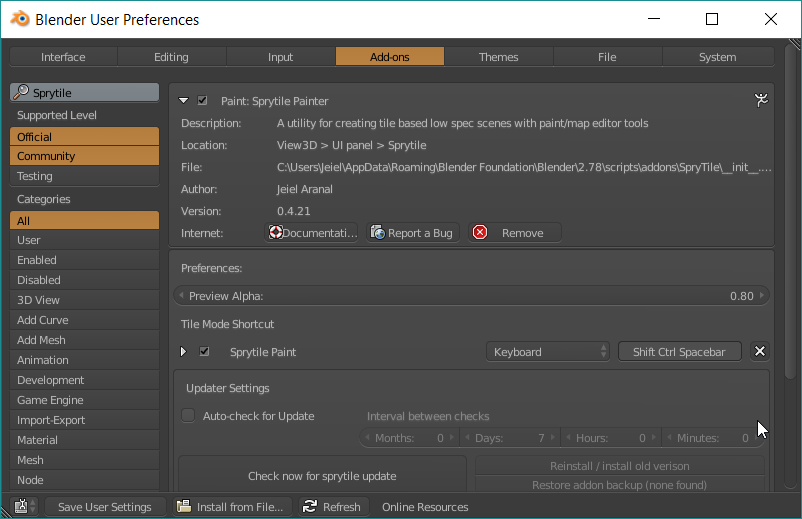
Task: Click the Remove addon button label
Action: coord(522,233)
